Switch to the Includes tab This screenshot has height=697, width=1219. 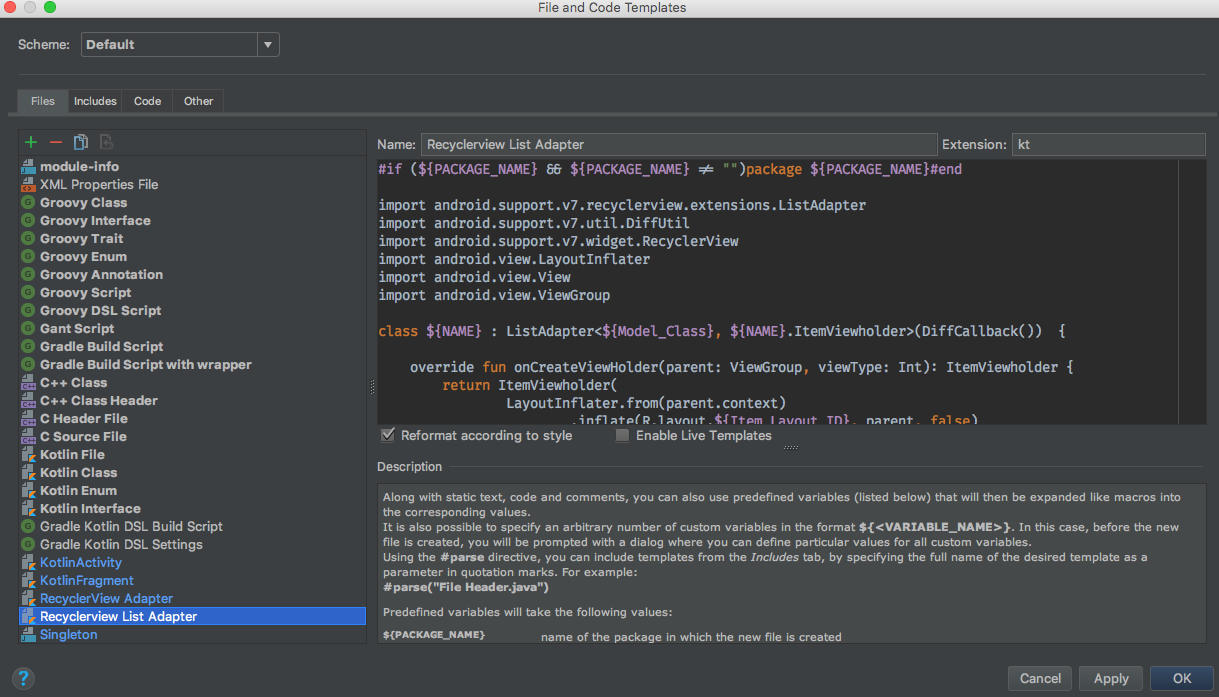click(x=94, y=100)
